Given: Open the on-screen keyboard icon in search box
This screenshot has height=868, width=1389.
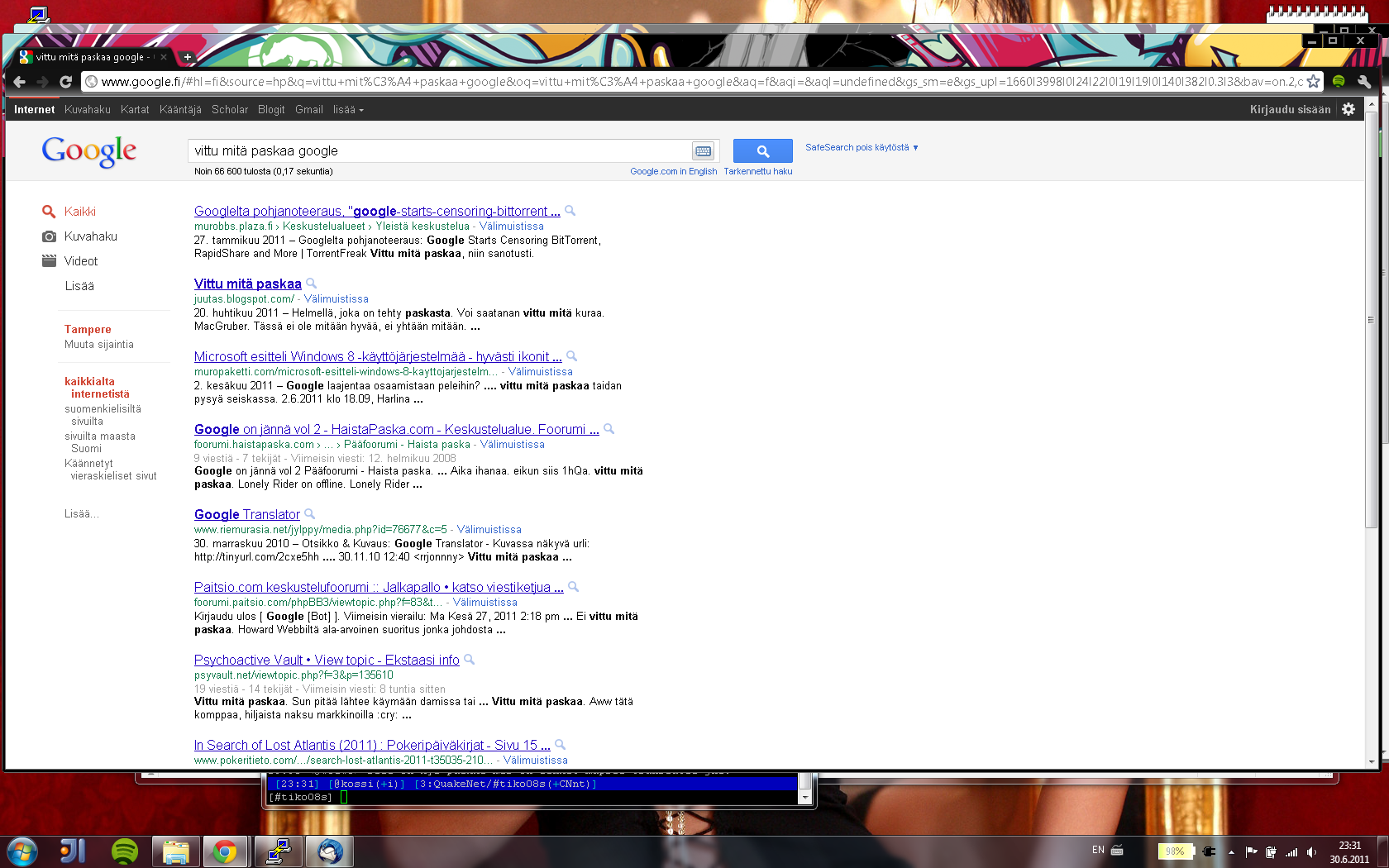Looking at the screenshot, I should [703, 151].
